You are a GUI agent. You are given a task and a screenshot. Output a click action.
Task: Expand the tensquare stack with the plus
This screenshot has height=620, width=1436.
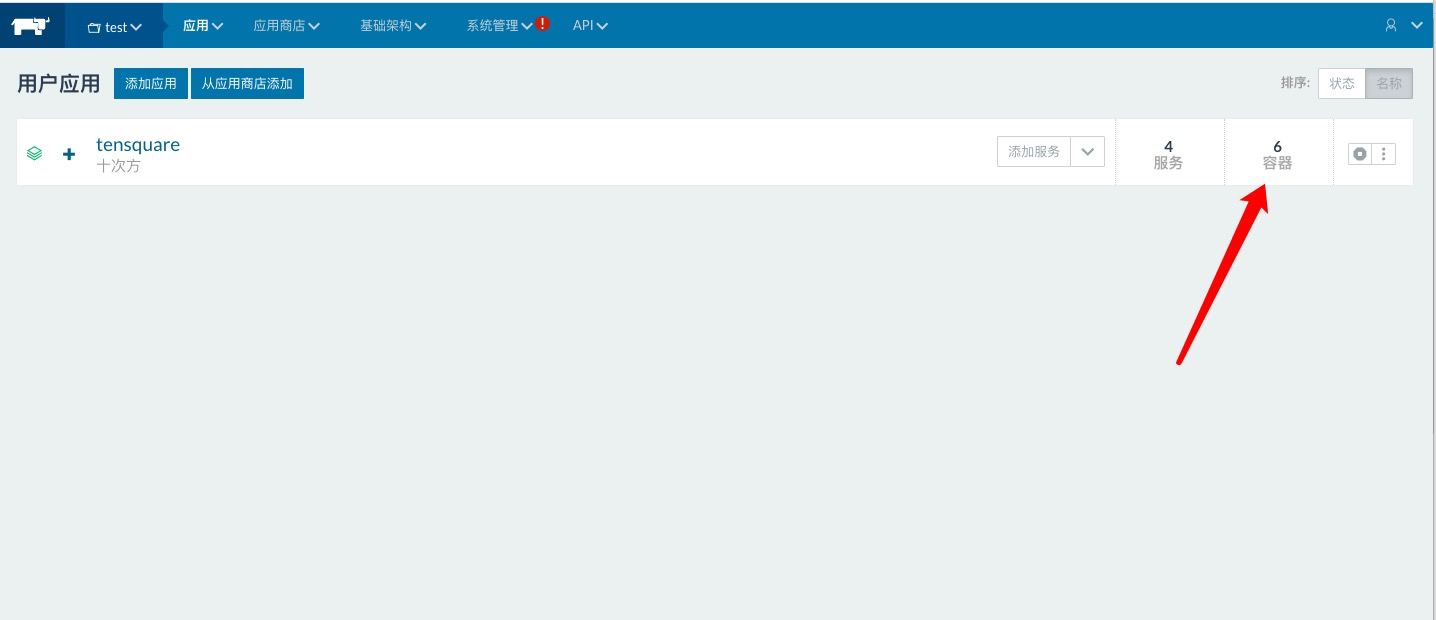tap(69, 154)
